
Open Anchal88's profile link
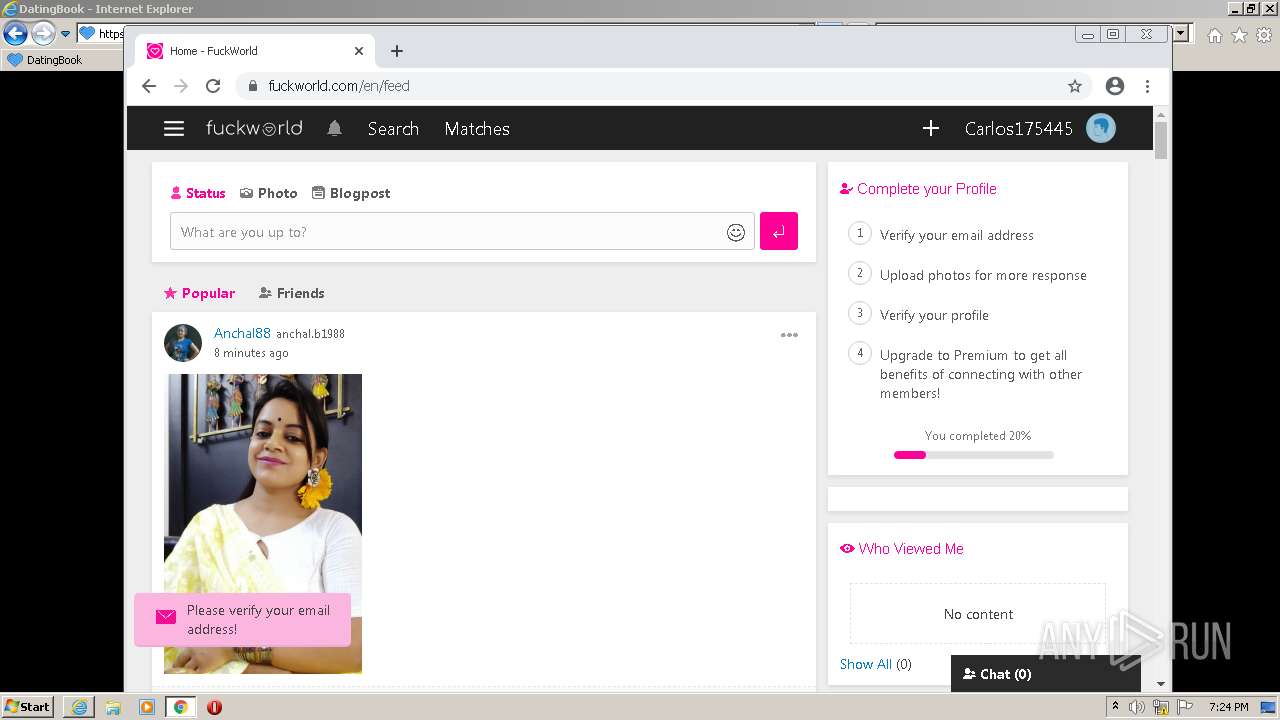coord(242,333)
